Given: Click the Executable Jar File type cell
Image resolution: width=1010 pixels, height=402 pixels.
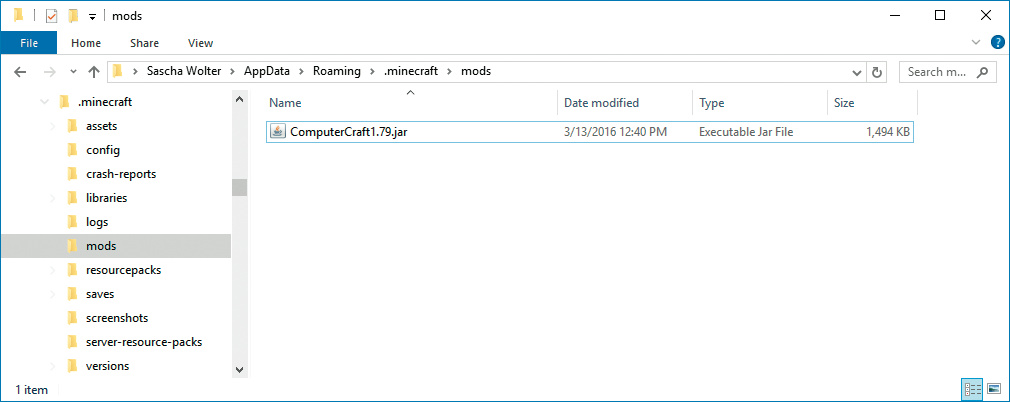Looking at the screenshot, I should [746, 132].
